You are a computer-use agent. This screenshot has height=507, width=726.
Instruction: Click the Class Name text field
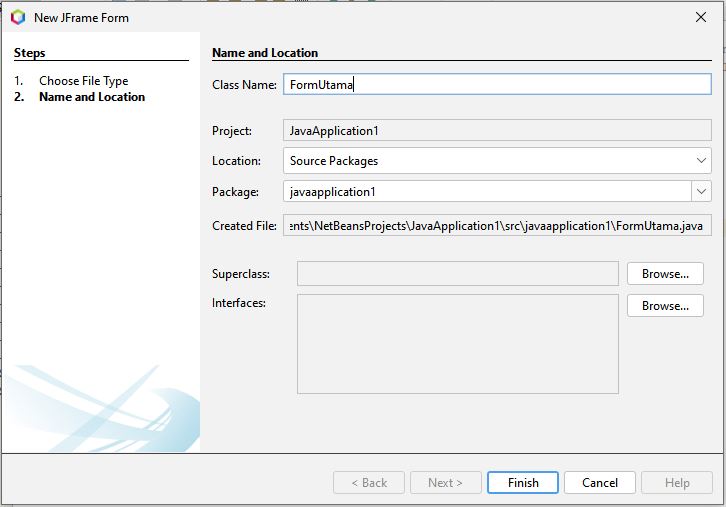(497, 85)
